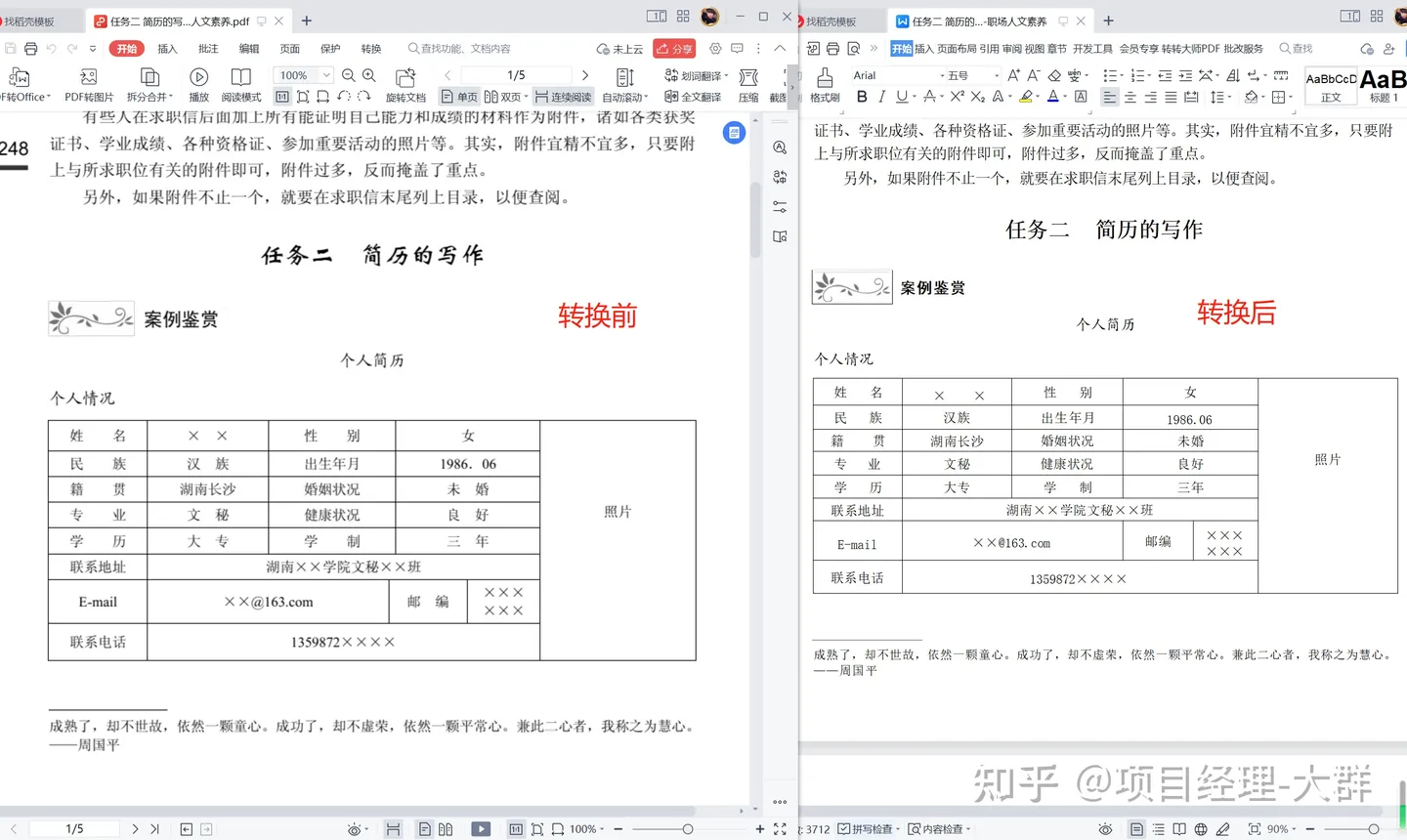
Task: Apply the 正文 style in Writer
Action: tap(1331, 85)
